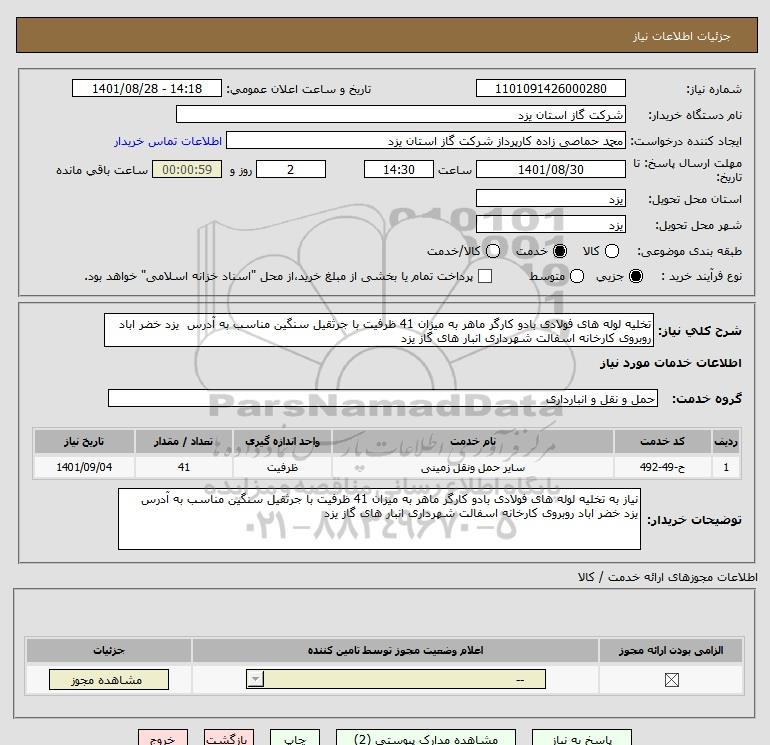The image size is (770, 745).
Task: Select the خدمت radio button
Action: [559, 251]
